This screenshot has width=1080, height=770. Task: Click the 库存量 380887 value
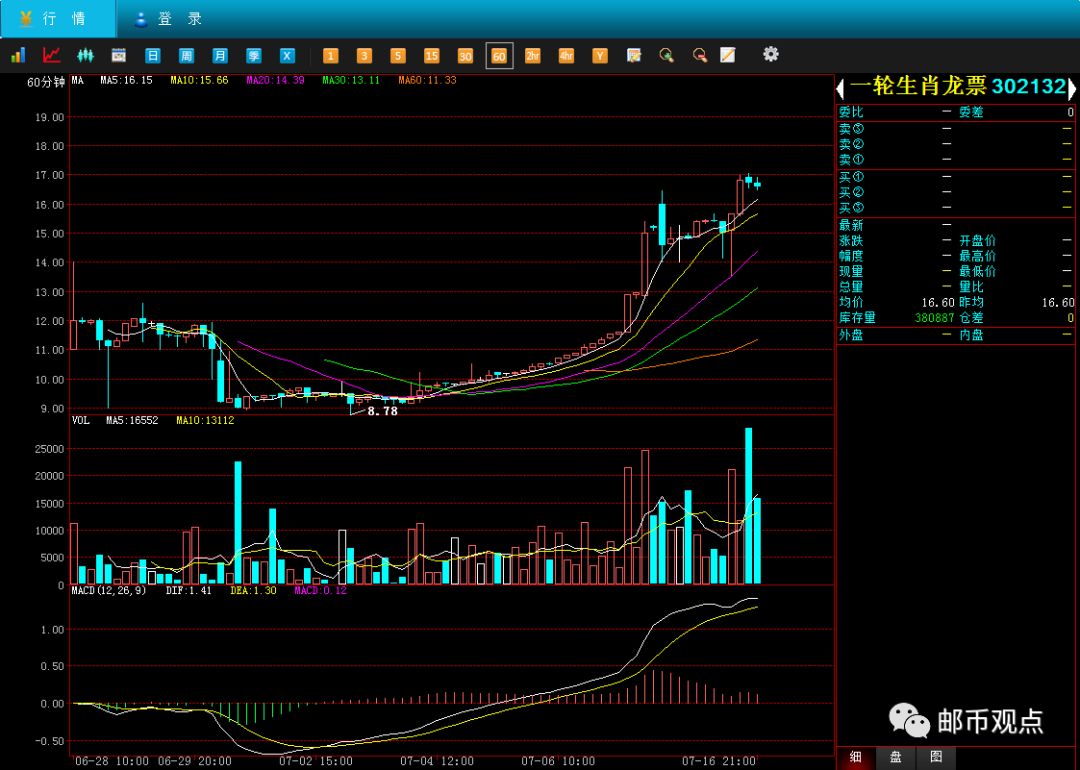934,318
